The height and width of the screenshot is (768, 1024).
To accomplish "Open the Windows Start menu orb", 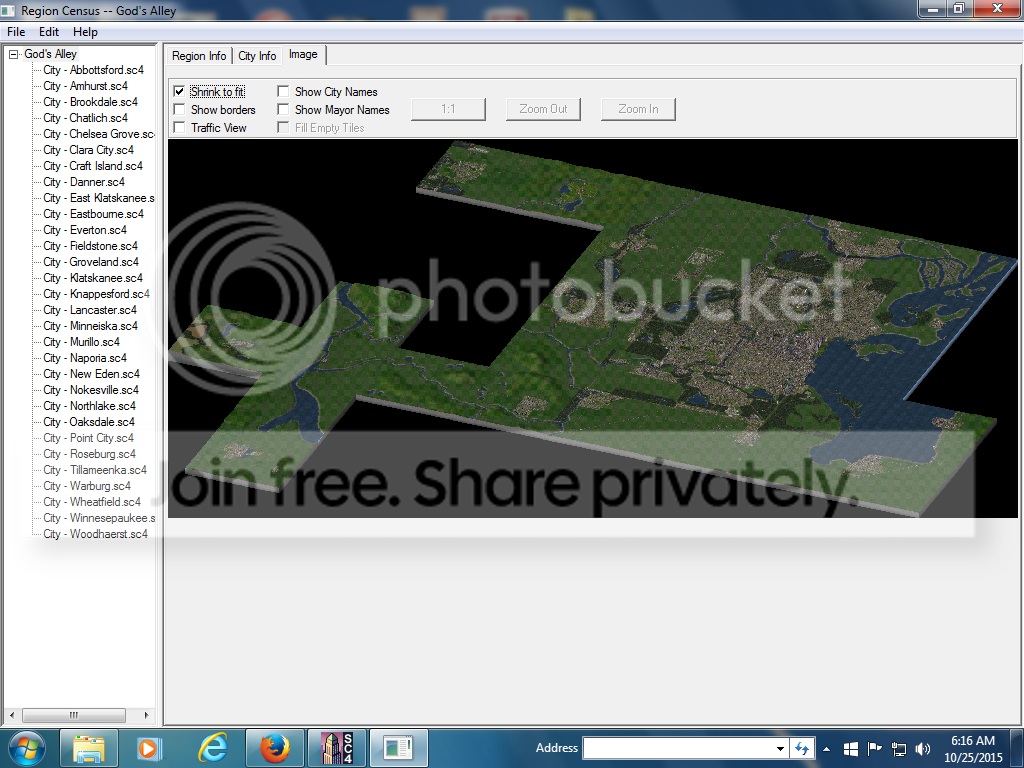I will 27,748.
